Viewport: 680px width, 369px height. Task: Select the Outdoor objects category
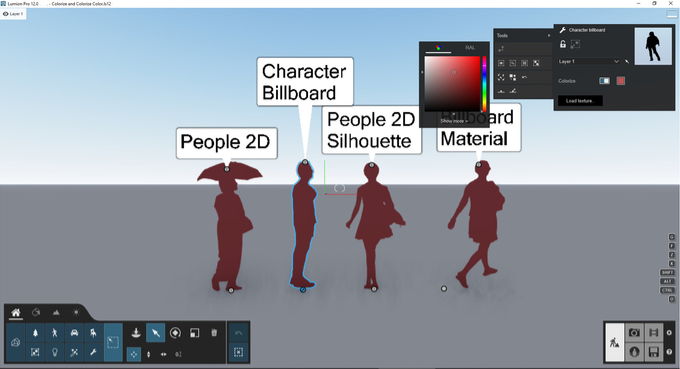pyautogui.click(x=36, y=352)
